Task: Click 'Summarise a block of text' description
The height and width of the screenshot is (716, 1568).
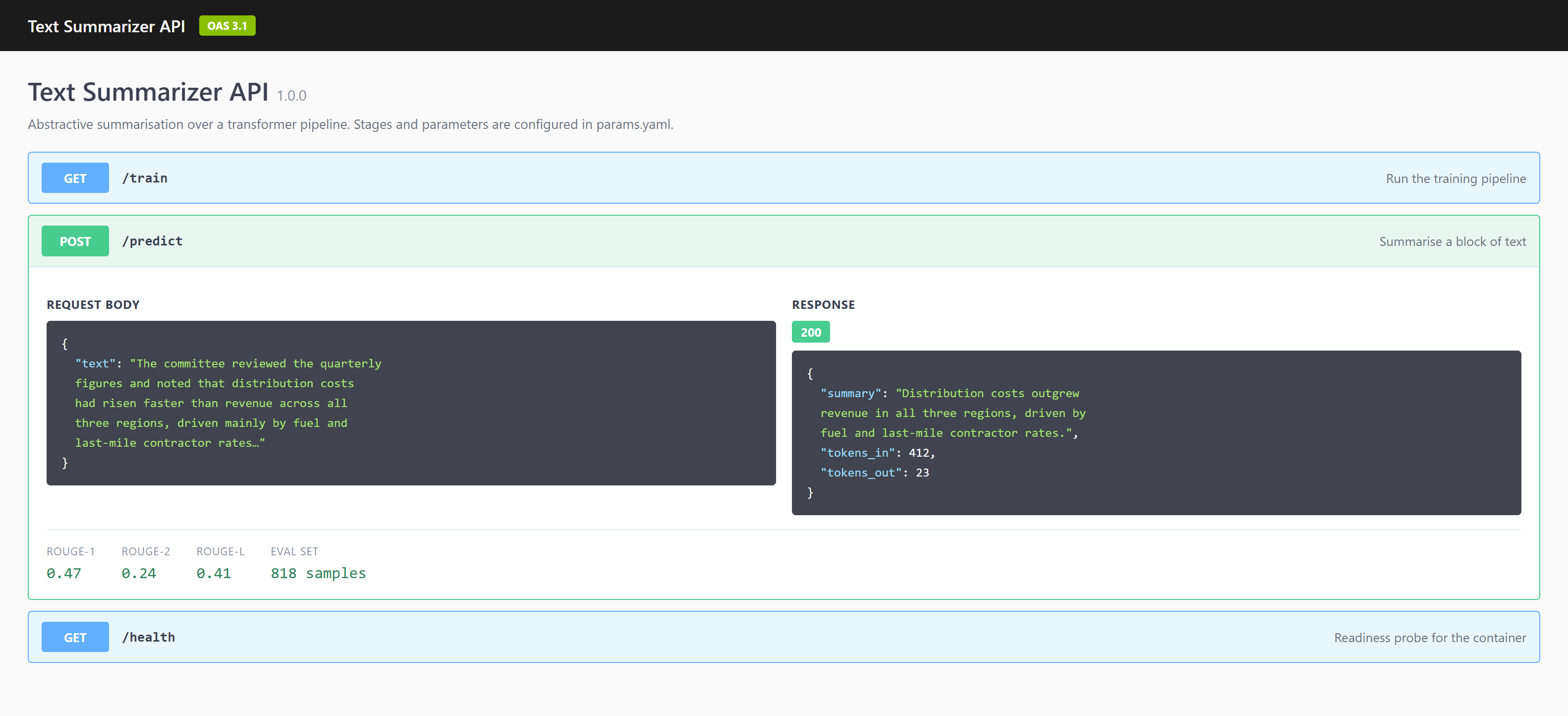Action: pos(1453,241)
